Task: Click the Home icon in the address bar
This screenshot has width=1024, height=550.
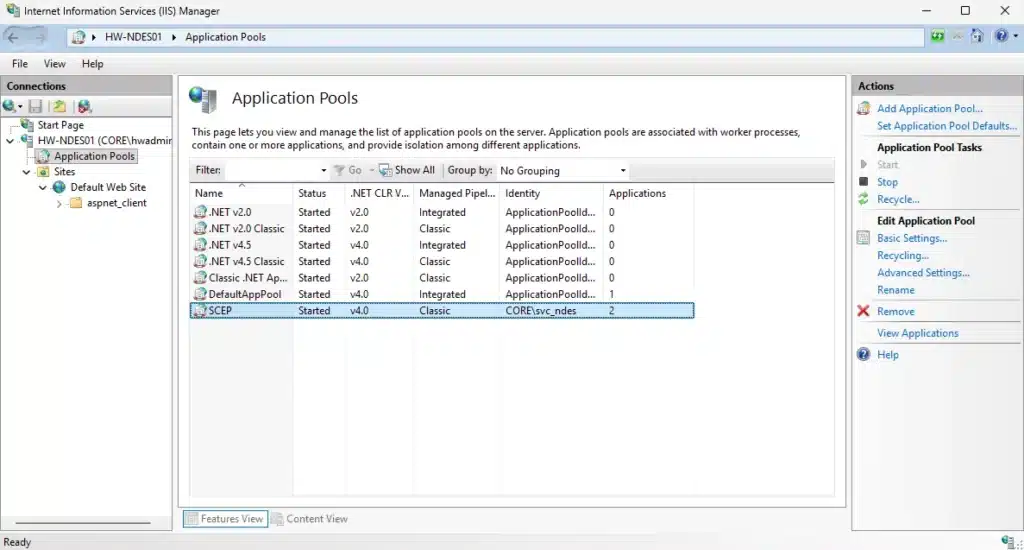Action: 976,36
